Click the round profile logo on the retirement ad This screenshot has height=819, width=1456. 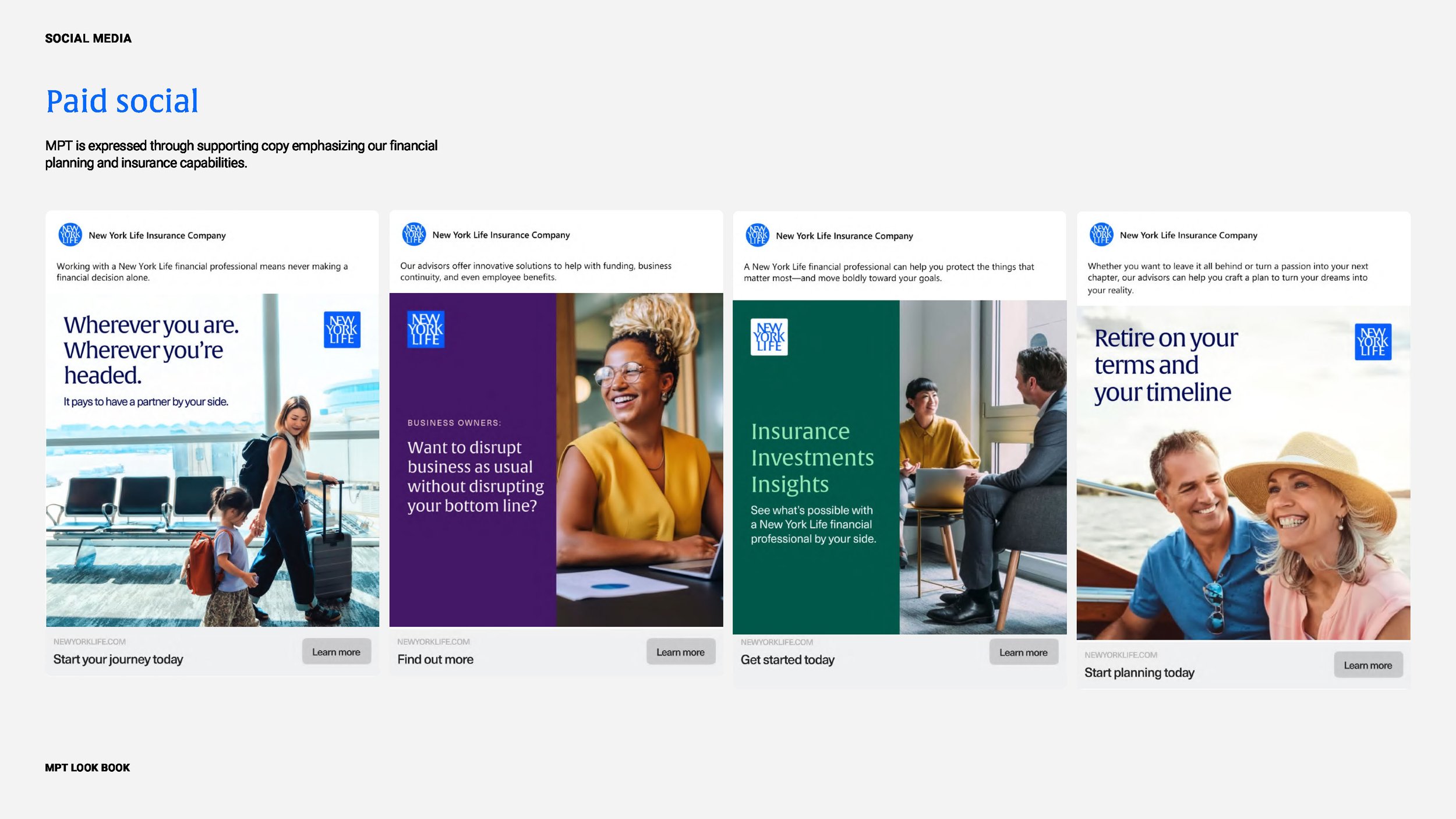point(1101,235)
